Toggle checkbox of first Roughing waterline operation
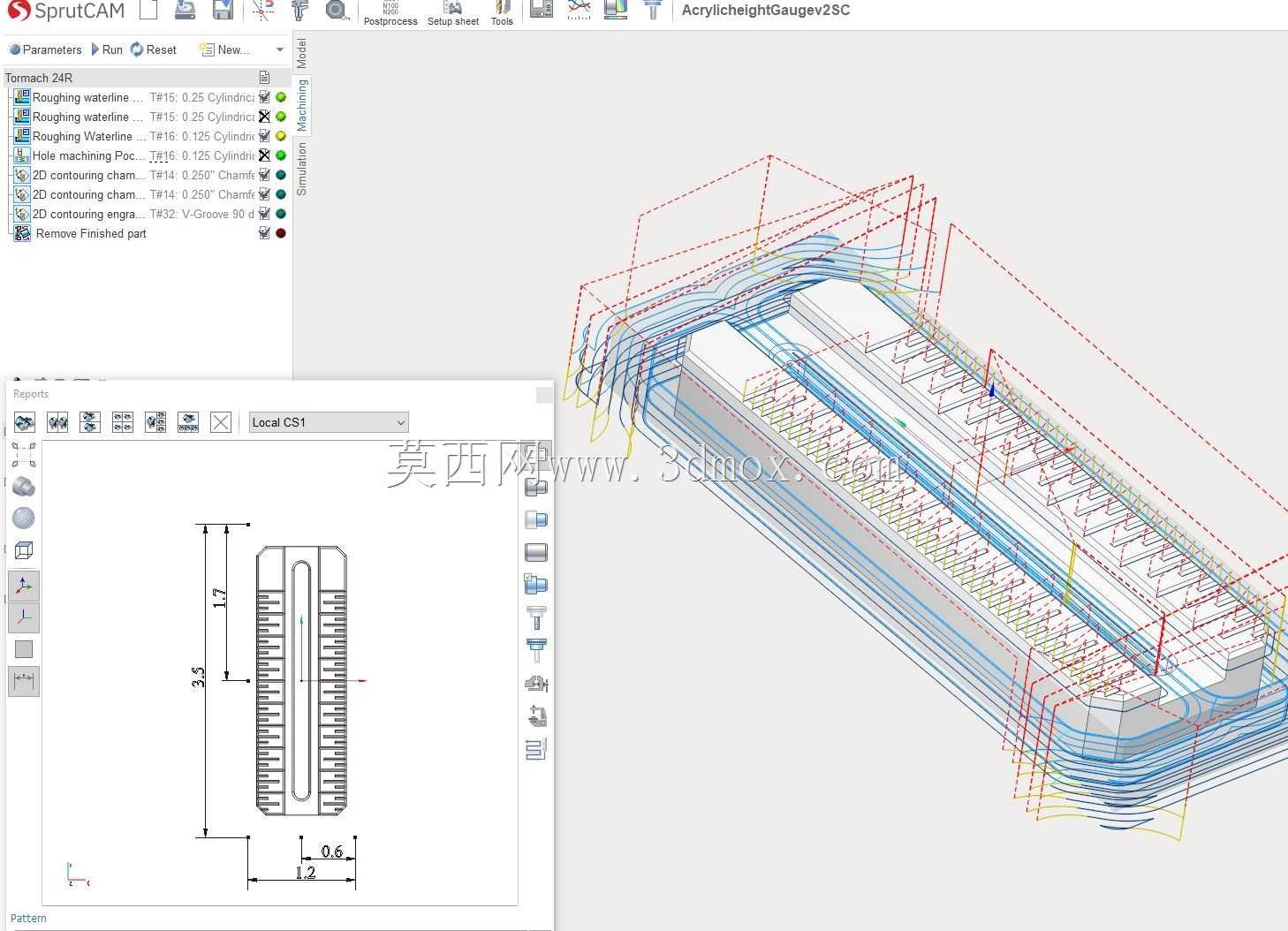The width and height of the screenshot is (1288, 931). 264,97
